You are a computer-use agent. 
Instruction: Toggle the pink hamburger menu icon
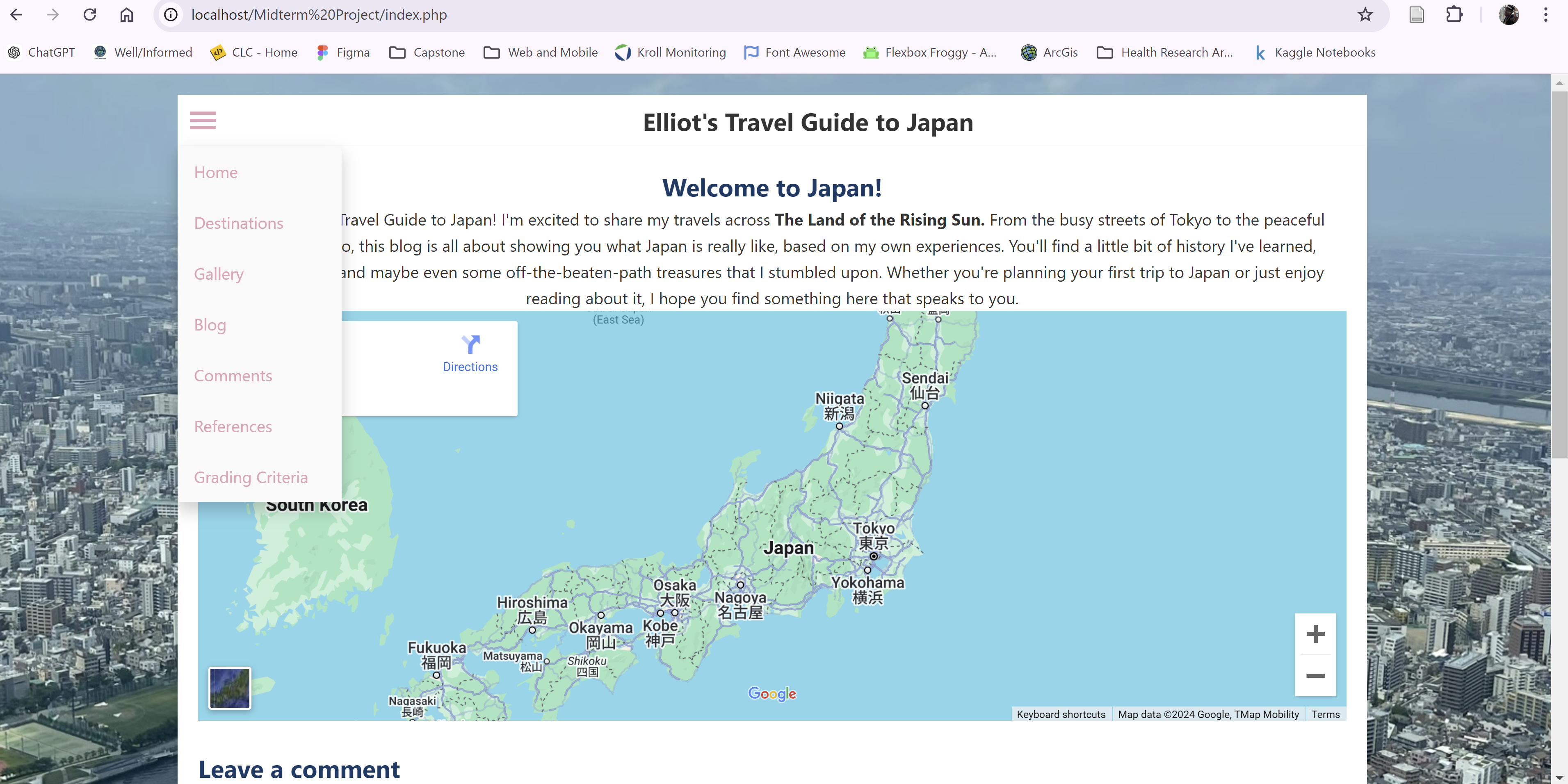[203, 121]
